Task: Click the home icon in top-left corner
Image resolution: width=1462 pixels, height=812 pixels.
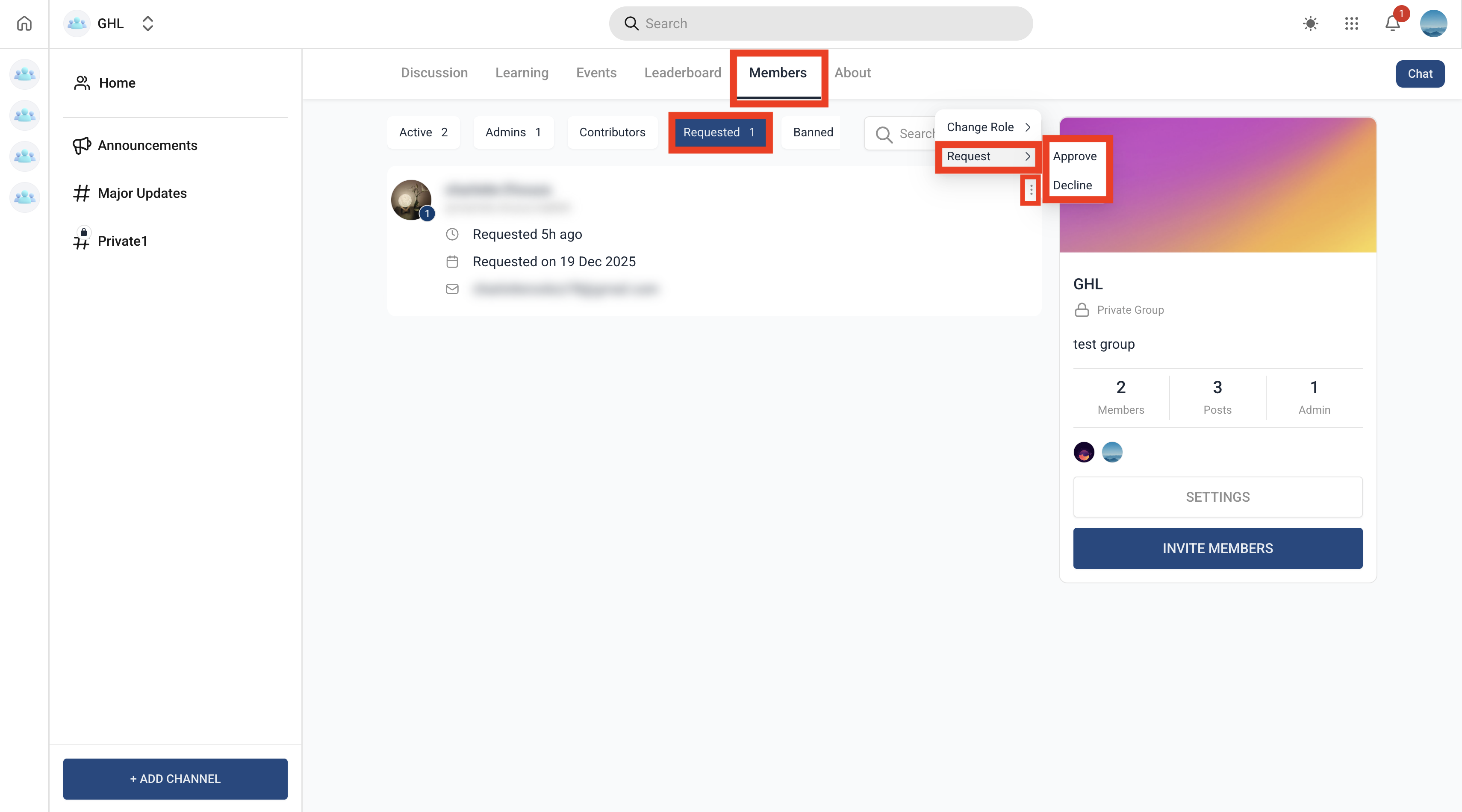Action: click(24, 23)
